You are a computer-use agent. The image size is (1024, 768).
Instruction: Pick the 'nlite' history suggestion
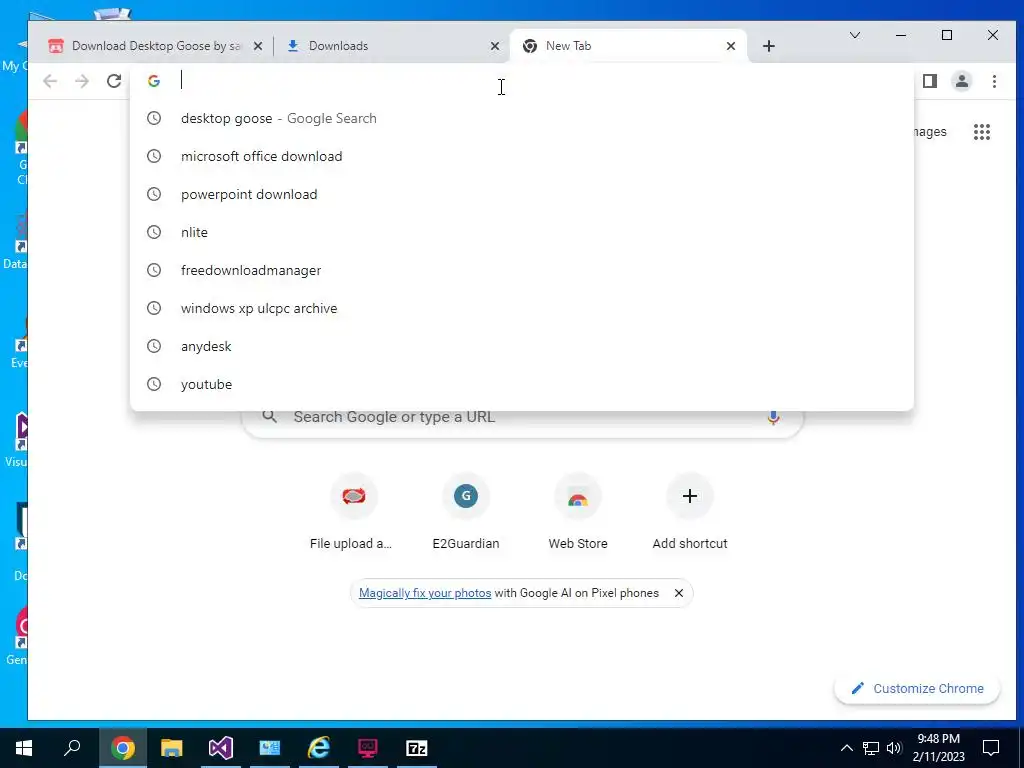[522, 232]
